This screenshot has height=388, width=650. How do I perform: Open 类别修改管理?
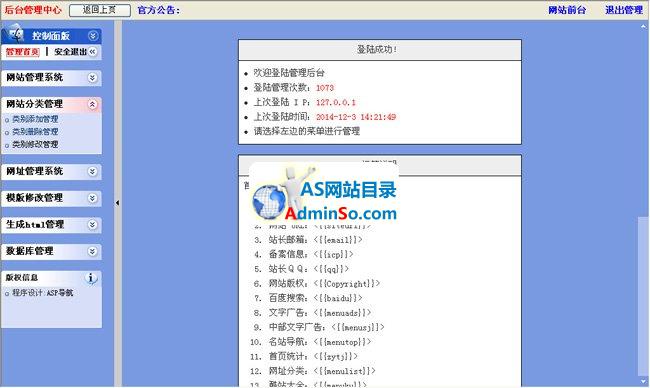(35, 145)
